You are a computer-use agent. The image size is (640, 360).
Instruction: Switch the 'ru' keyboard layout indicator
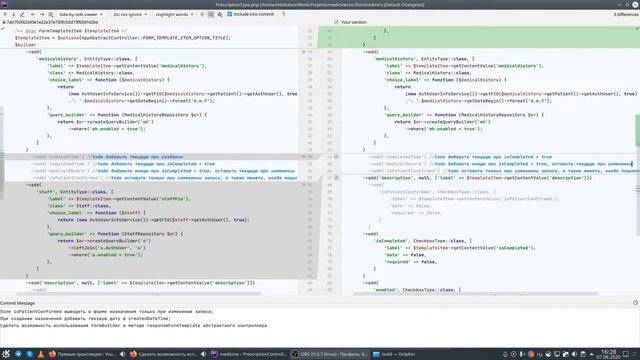pyautogui.click(x=540, y=354)
